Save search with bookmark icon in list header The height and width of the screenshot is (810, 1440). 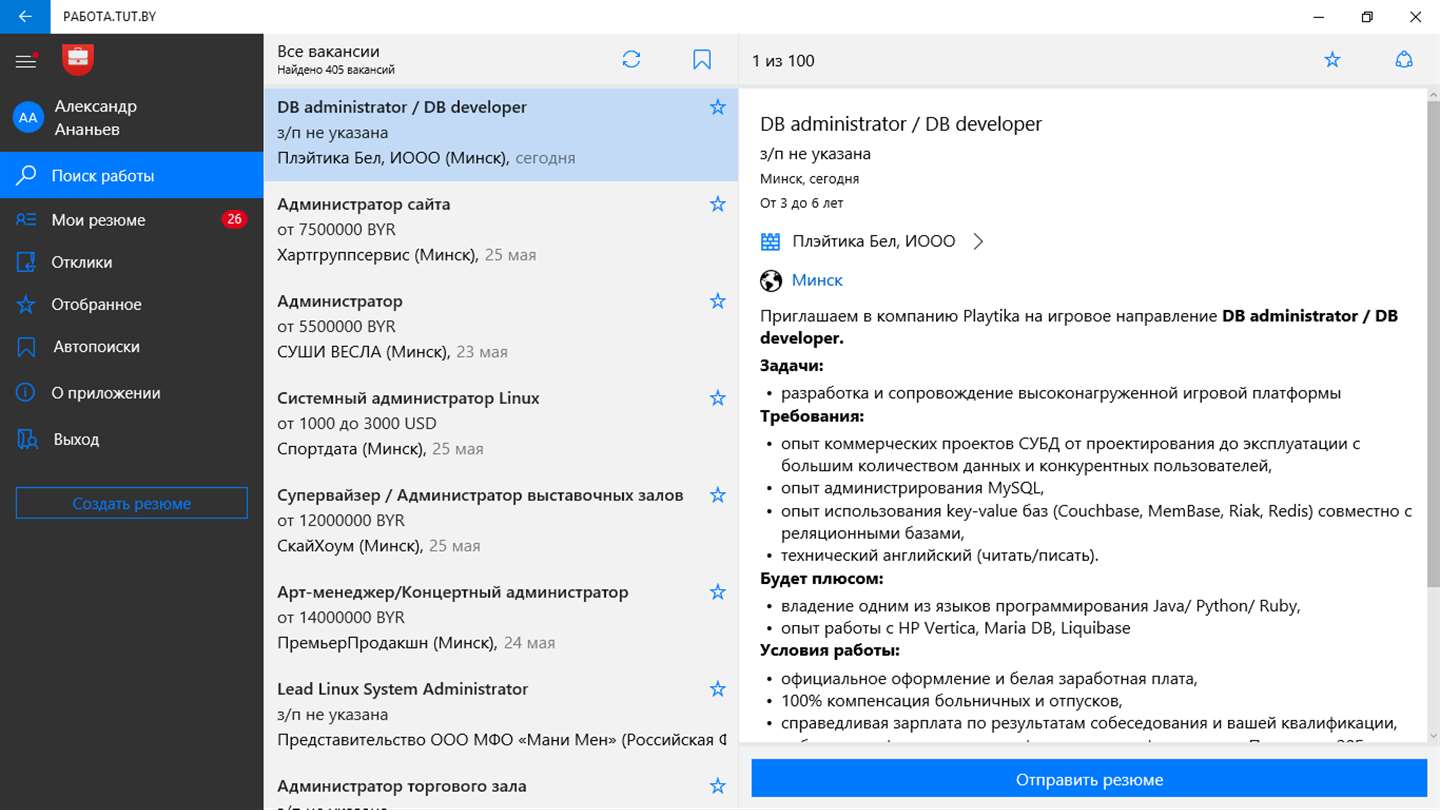coord(702,60)
